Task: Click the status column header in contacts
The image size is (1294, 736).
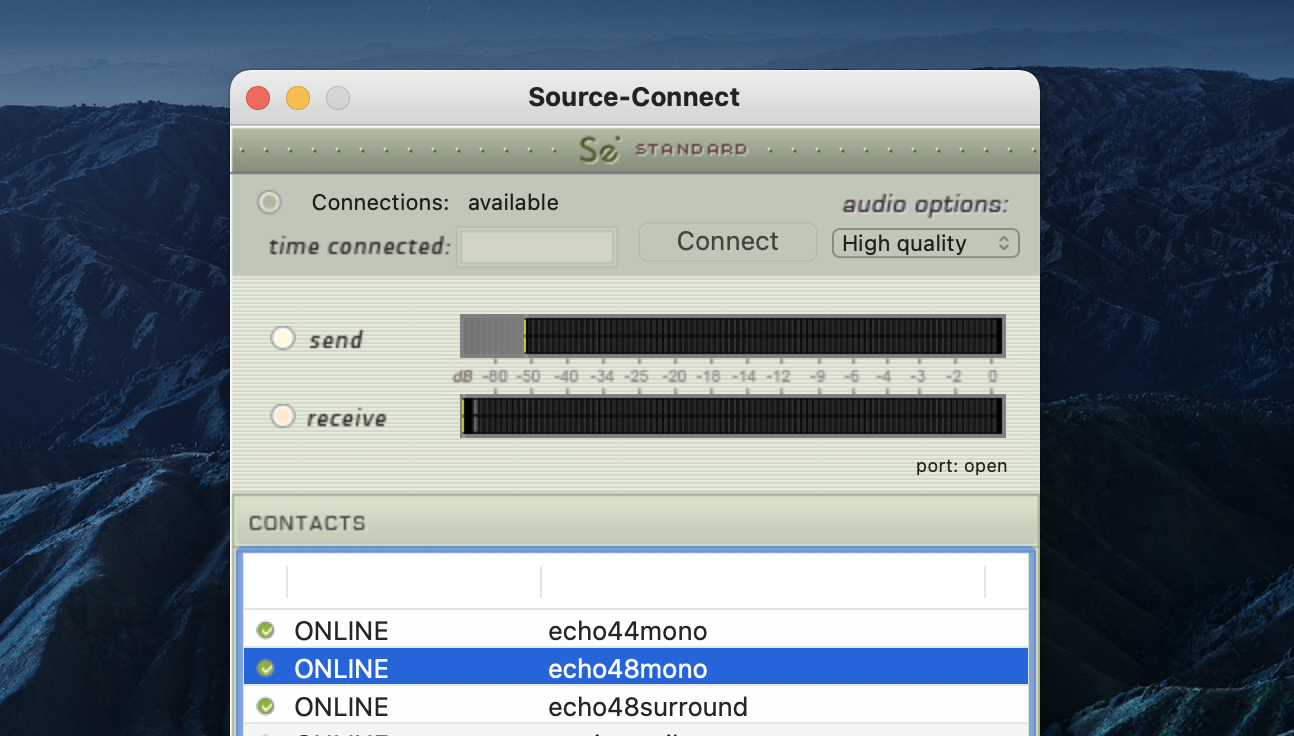Action: tap(413, 582)
